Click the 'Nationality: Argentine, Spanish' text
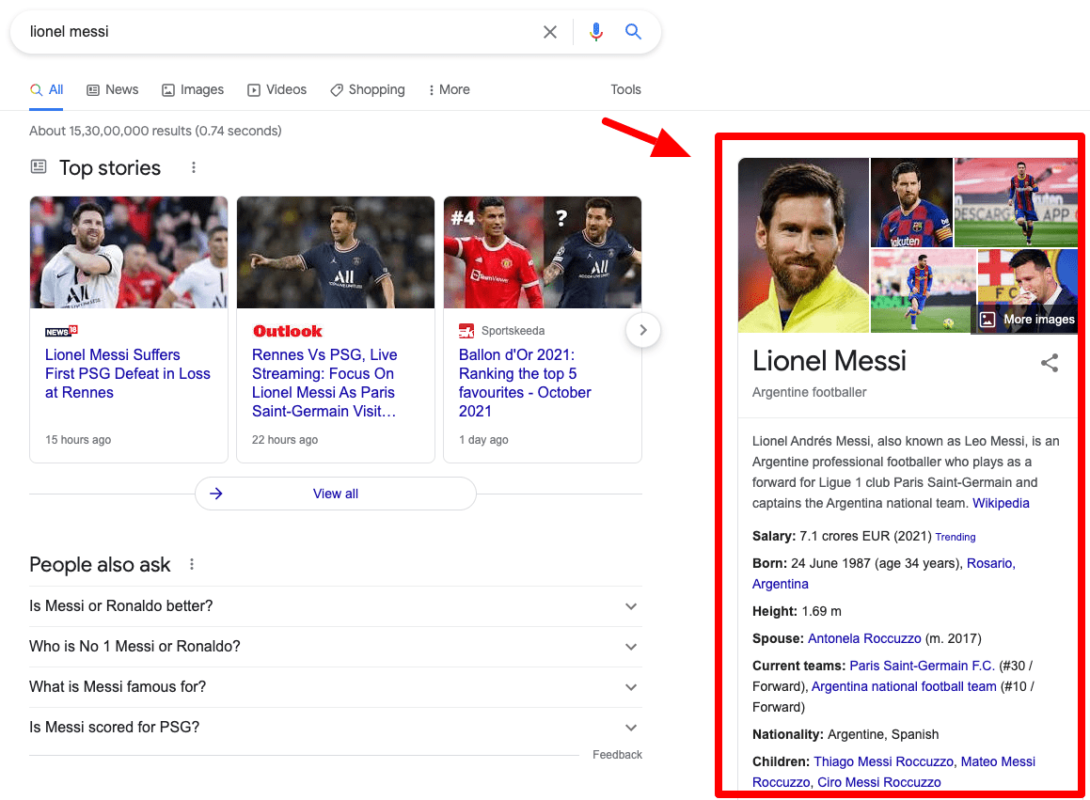 coord(845,735)
